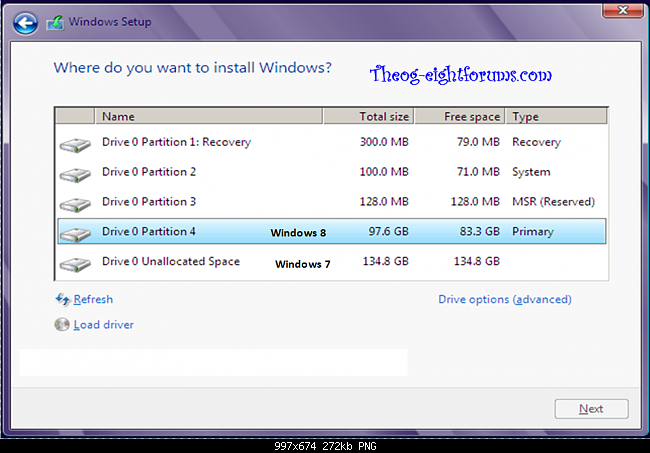Click the 97.6 GB total size cell
This screenshot has height=453, width=650.
389,231
